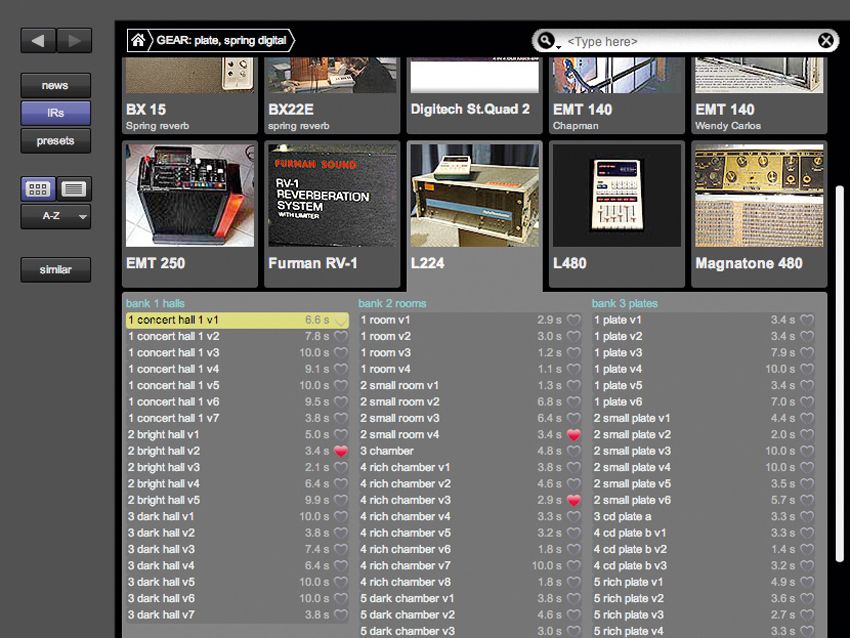
Task: Open the BX 15 spring reverb card
Action: click(190, 96)
